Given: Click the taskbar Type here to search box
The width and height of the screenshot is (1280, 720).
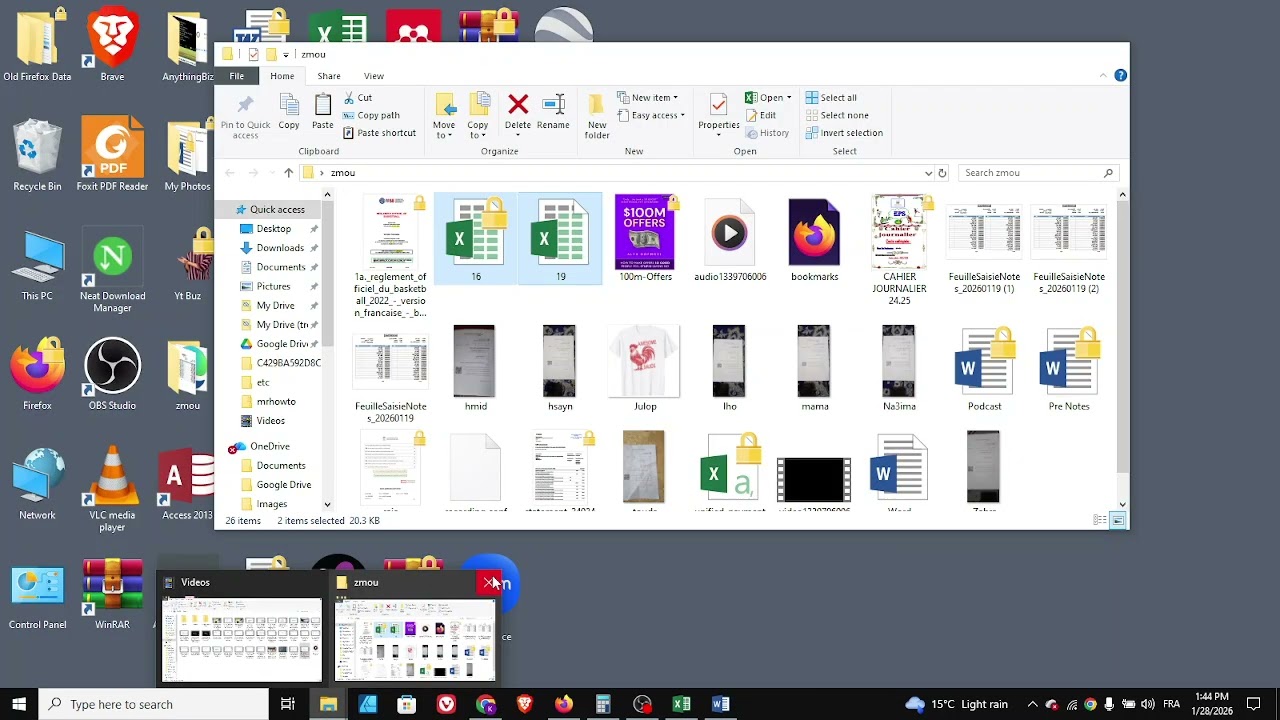Looking at the screenshot, I should 154,704.
